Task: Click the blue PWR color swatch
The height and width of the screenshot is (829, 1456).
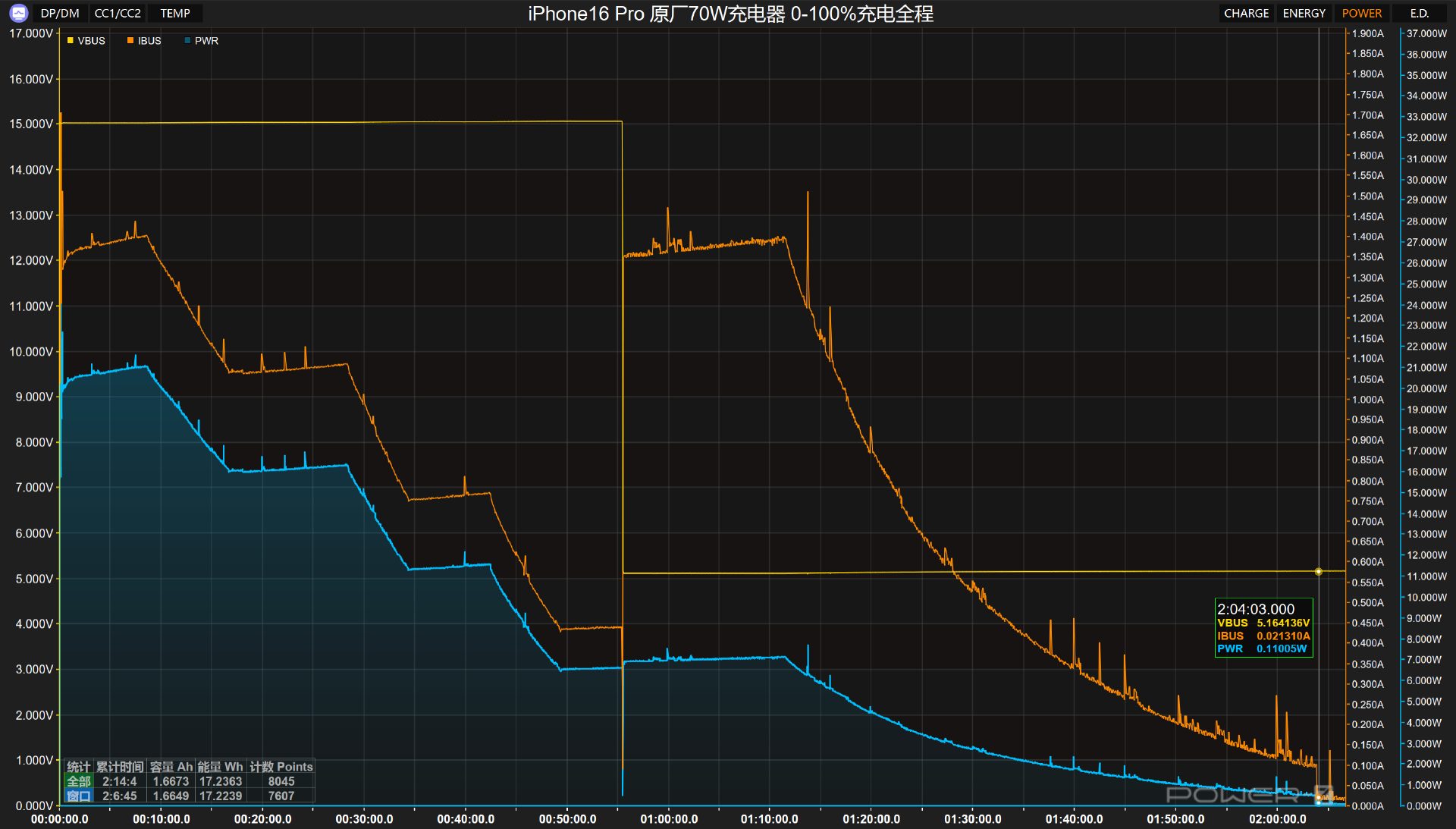Action: 187,41
